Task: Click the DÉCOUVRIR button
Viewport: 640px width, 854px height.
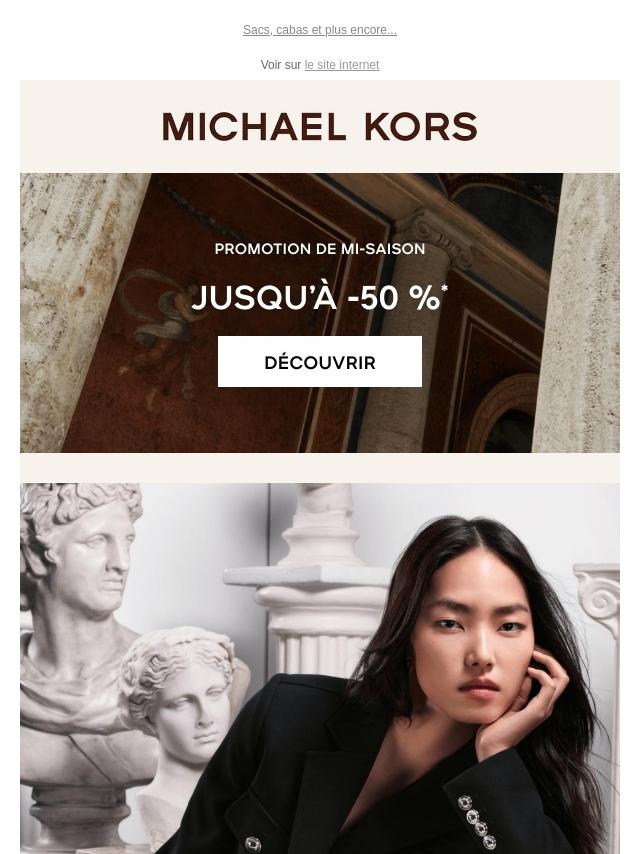Action: (x=320, y=362)
